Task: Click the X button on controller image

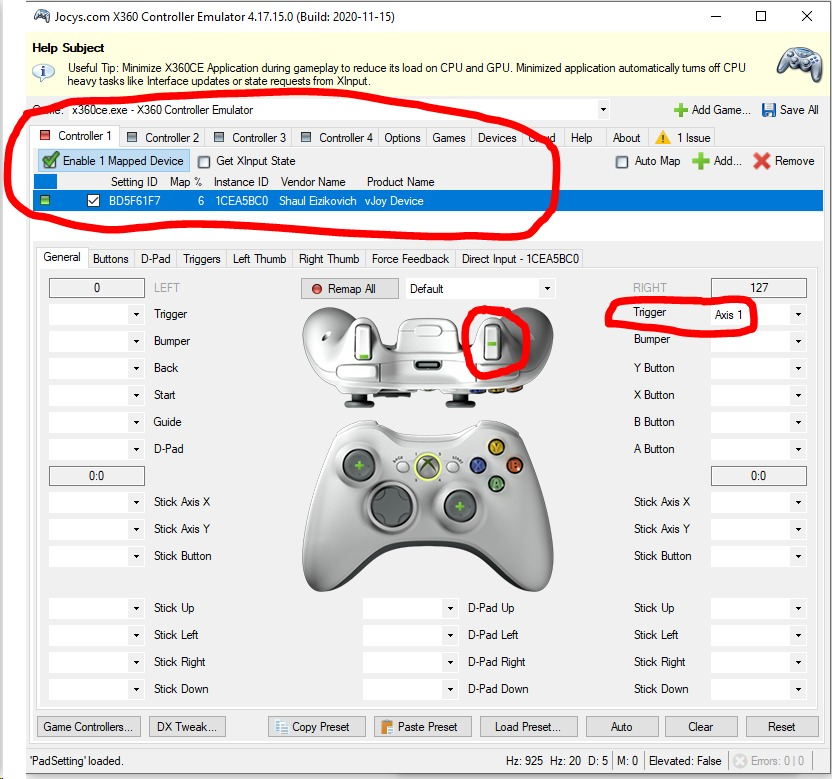Action: click(x=478, y=465)
